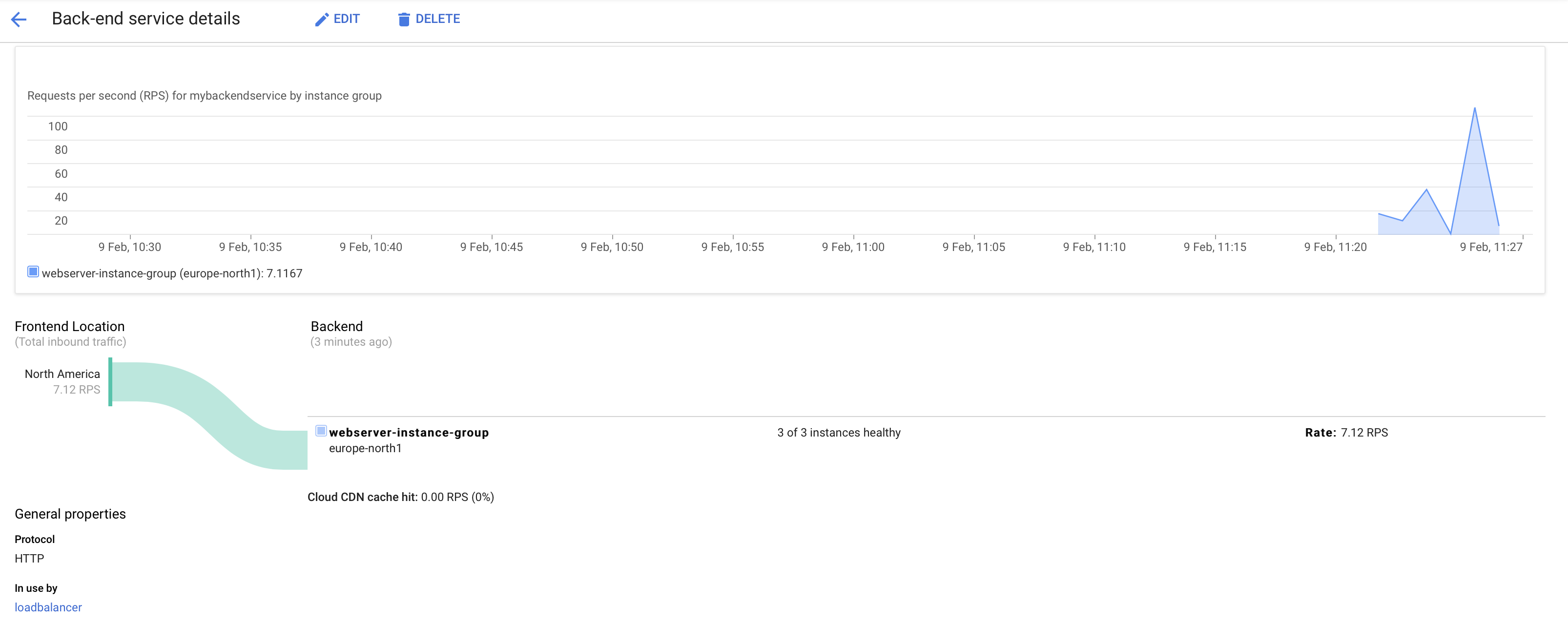Select webserver-instance-group backend name
This screenshot has height=626, width=1568.
pyautogui.click(x=409, y=432)
